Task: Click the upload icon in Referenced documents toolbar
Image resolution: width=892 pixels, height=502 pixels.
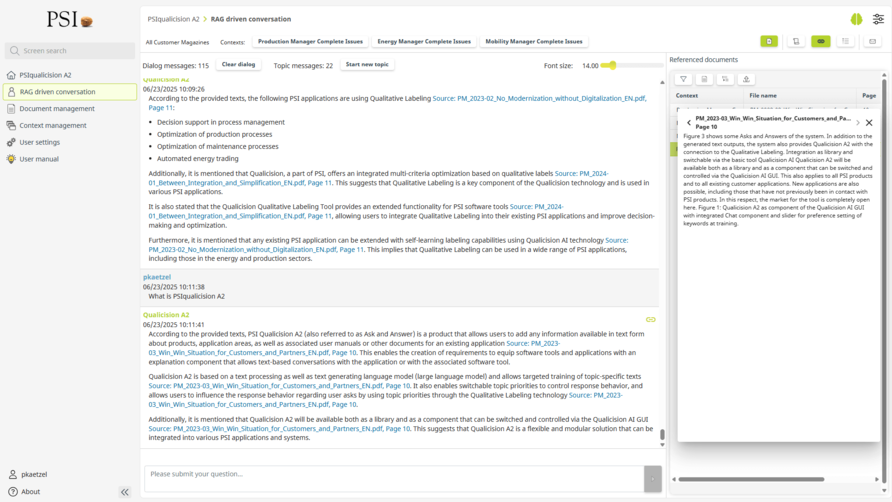Action: (x=746, y=79)
